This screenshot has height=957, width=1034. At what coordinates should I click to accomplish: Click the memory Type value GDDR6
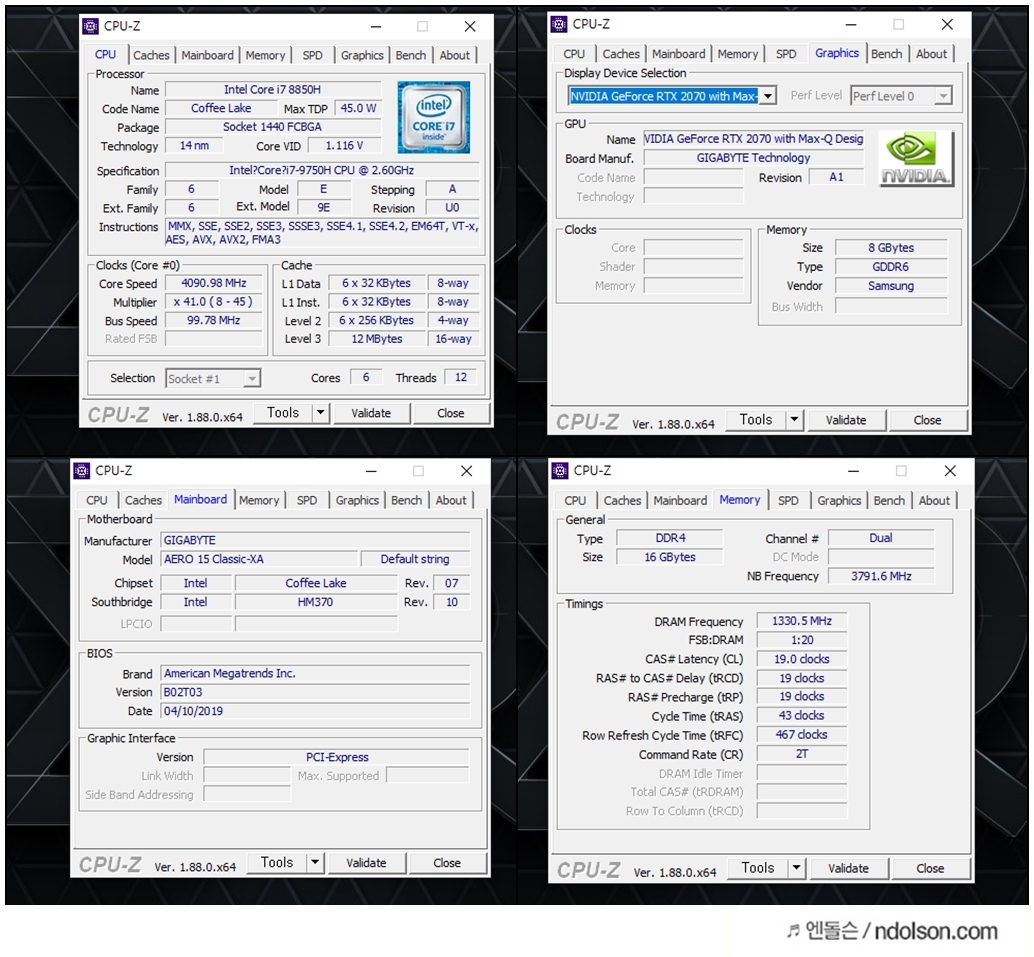pos(891,267)
